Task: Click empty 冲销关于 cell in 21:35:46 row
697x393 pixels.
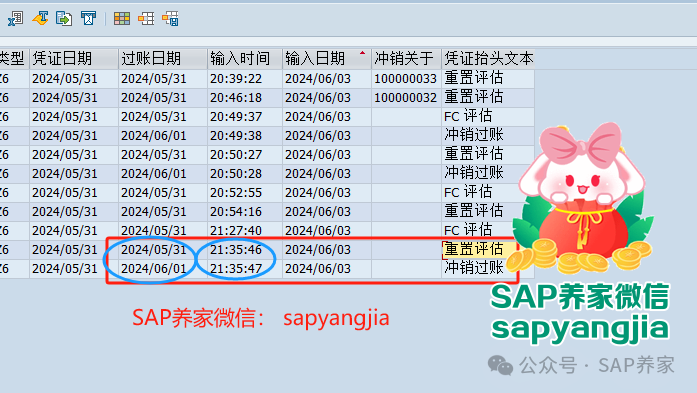Action: pos(406,250)
